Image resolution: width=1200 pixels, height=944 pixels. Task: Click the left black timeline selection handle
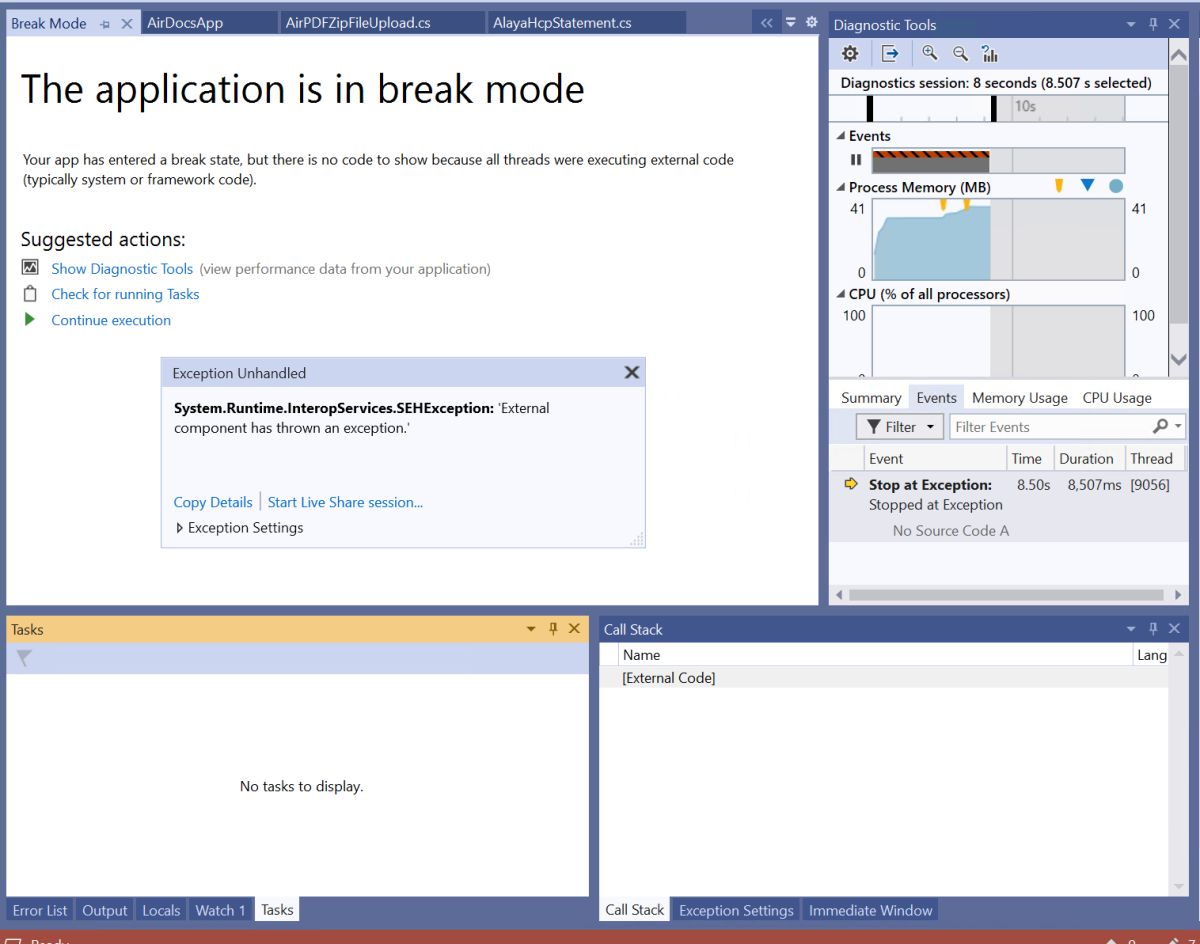(870, 108)
